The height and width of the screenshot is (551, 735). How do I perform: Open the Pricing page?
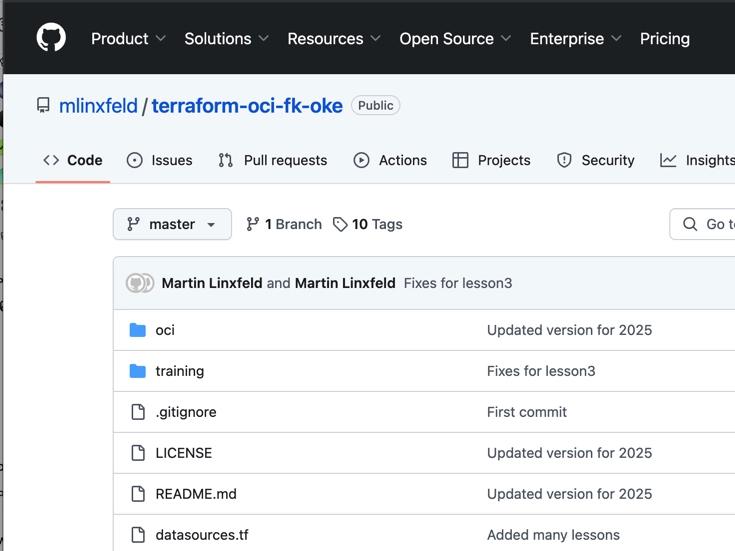pos(665,38)
